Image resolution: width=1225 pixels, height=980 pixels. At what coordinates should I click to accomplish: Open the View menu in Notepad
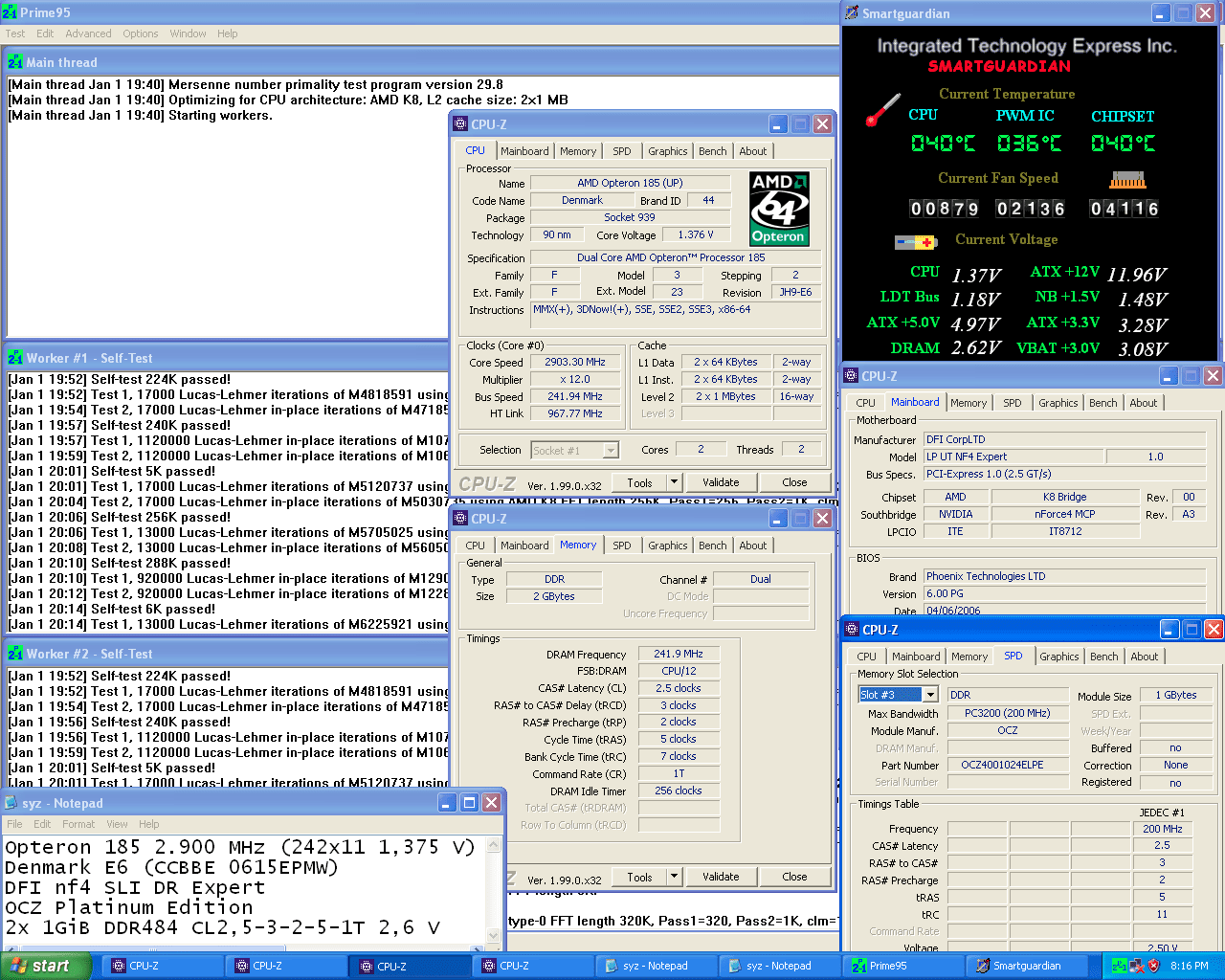(117, 824)
